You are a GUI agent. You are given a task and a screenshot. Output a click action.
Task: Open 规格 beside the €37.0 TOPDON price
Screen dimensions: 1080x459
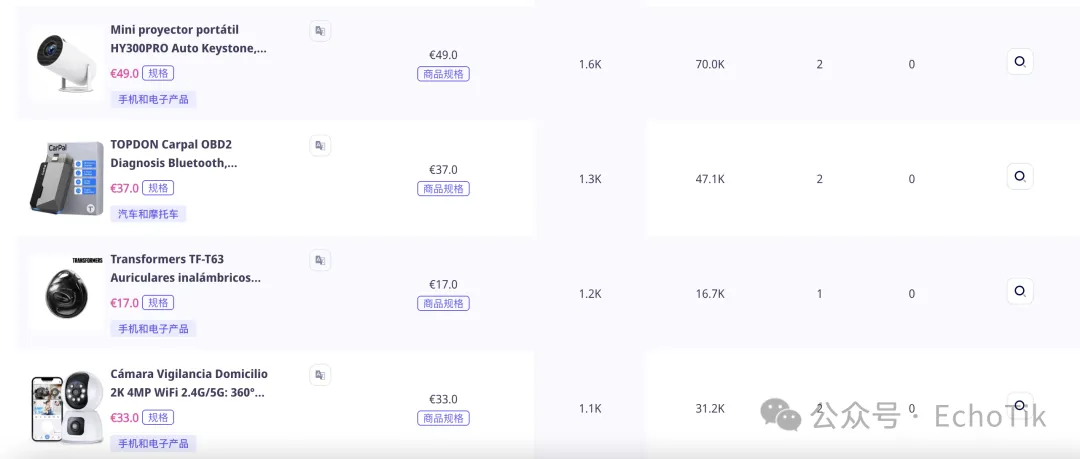pyautogui.click(x=158, y=188)
